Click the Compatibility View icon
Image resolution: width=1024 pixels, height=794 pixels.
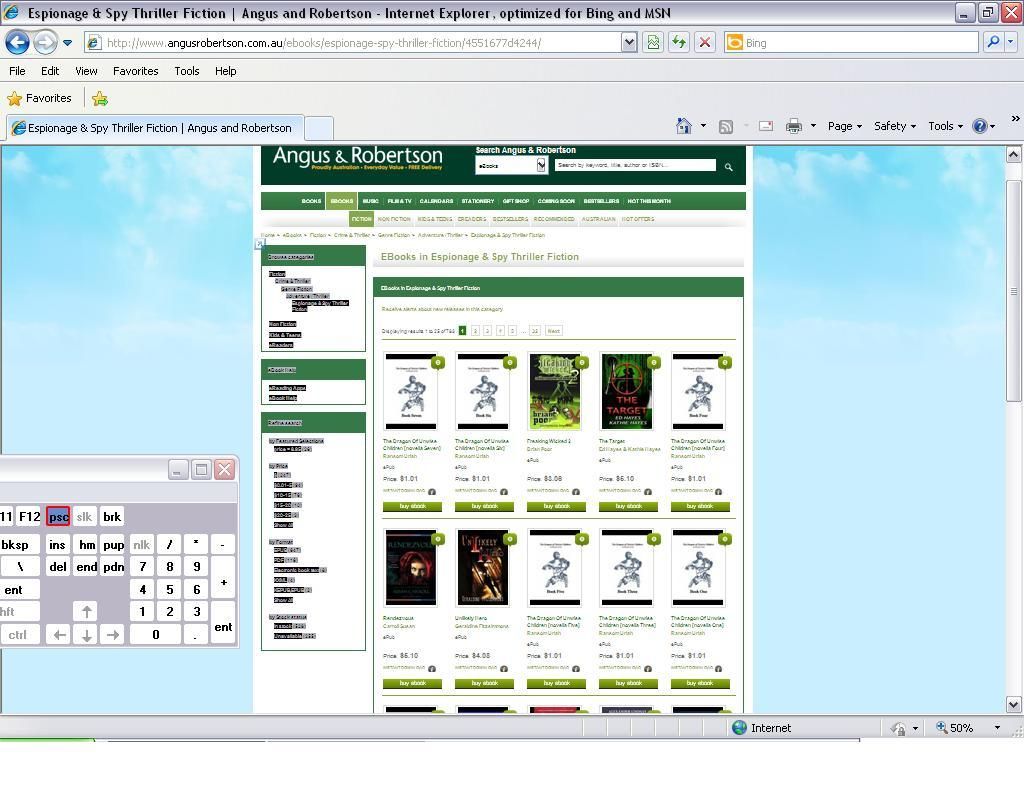[653, 43]
